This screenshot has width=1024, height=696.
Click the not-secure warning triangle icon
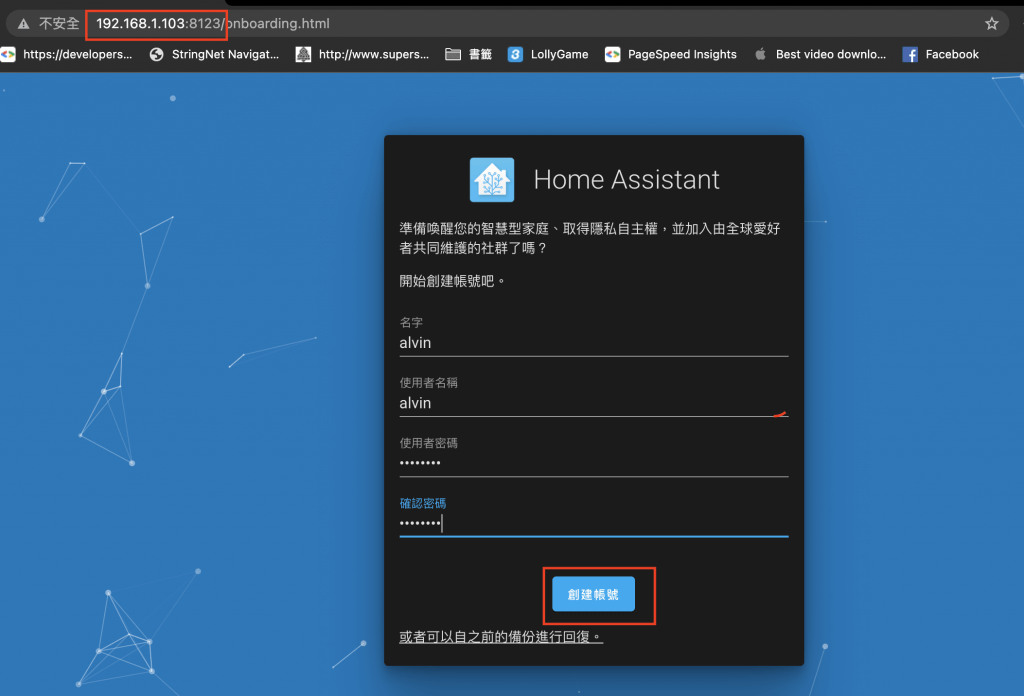tap(24, 24)
